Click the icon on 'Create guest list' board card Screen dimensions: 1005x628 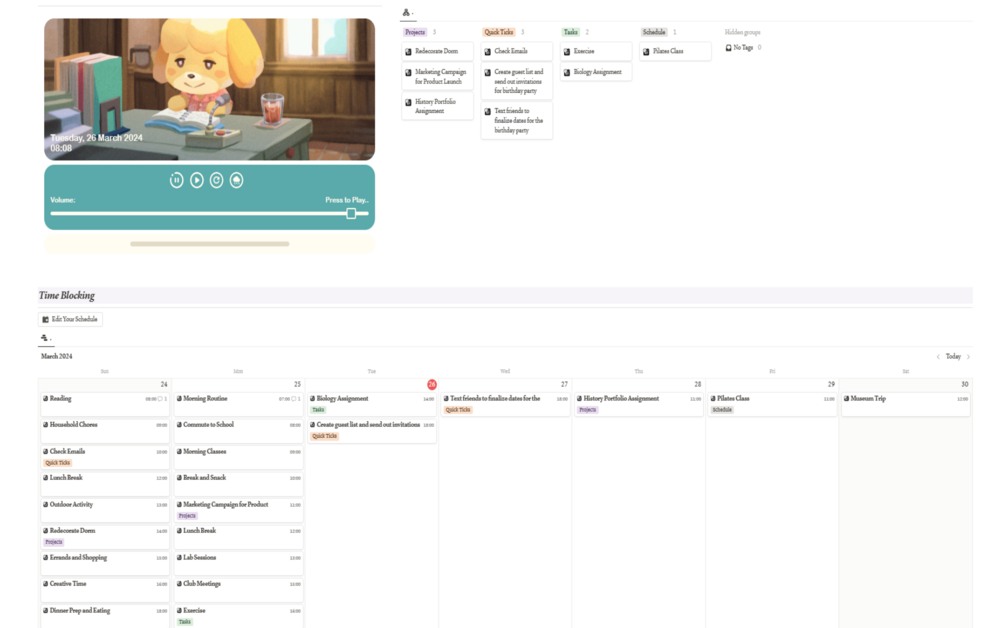click(488, 72)
